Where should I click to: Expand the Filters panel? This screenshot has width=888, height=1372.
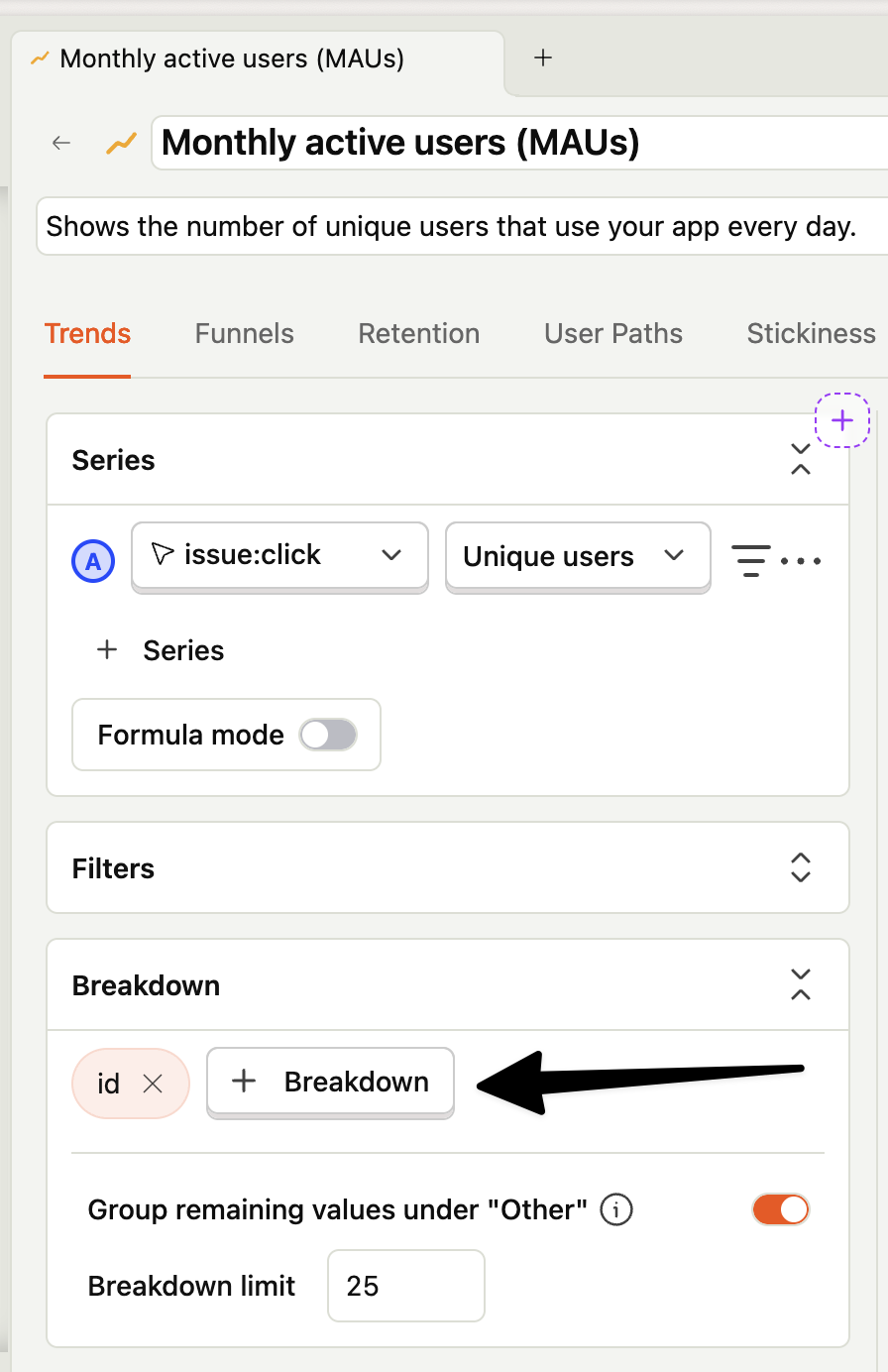(801, 868)
